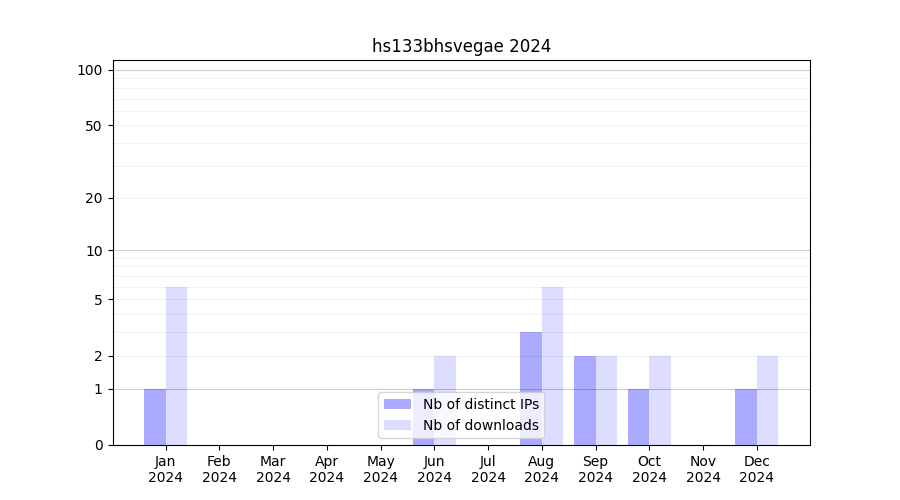The height and width of the screenshot is (500, 900).
Task: Click the Feb 2024 x-axis label
Action: 219,469
